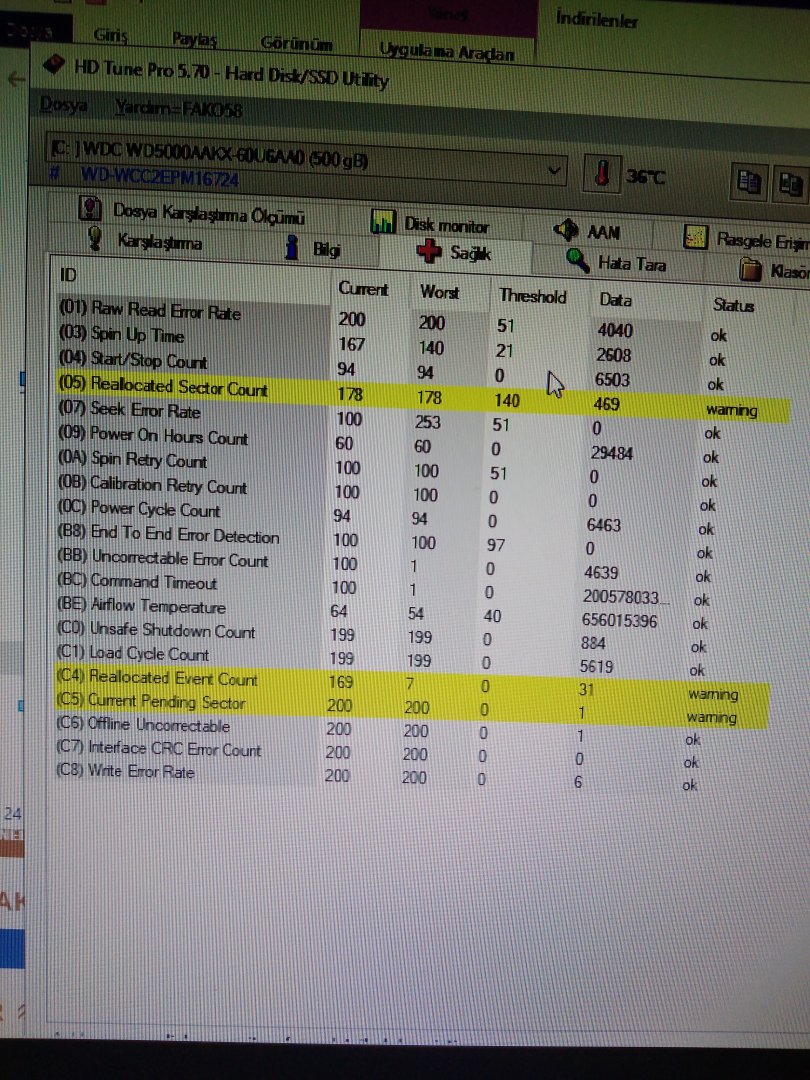Click the Current column header
The image size is (810, 1080).
363,289
